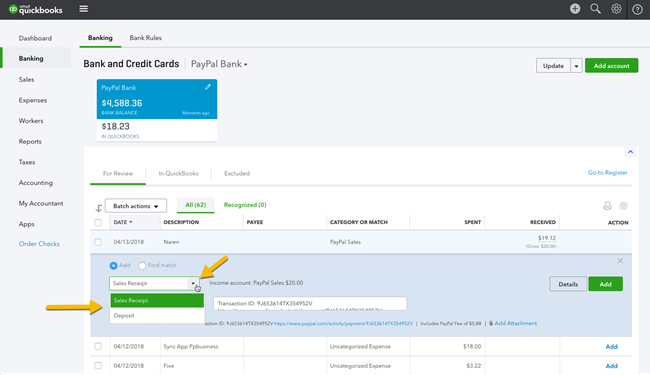Tick the select-all header checkbox
Viewport: 650px width, 375px height.
pos(98,223)
